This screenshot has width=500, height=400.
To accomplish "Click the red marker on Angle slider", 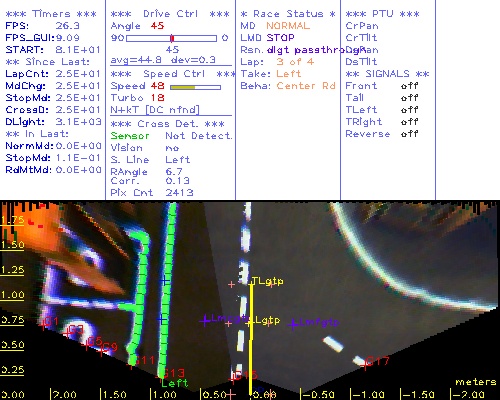I will 172,38.
